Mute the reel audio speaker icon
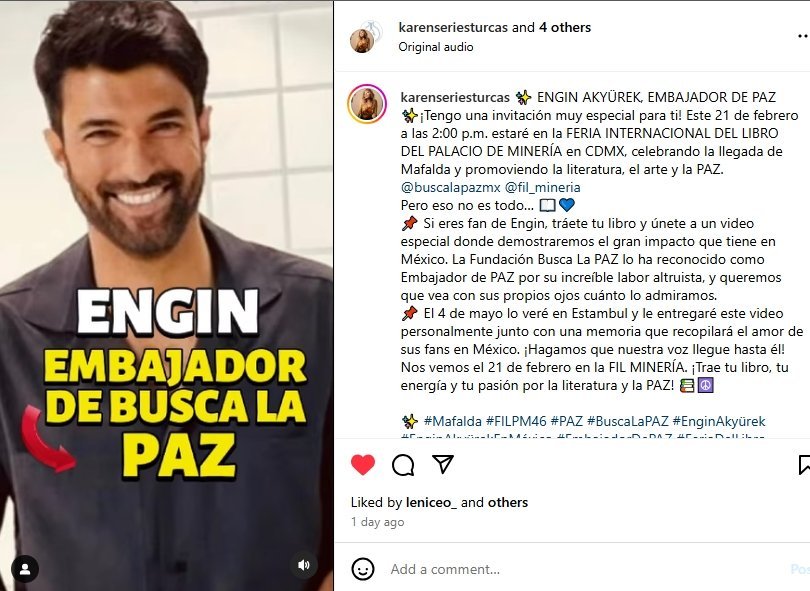The image size is (810, 591). pos(304,565)
